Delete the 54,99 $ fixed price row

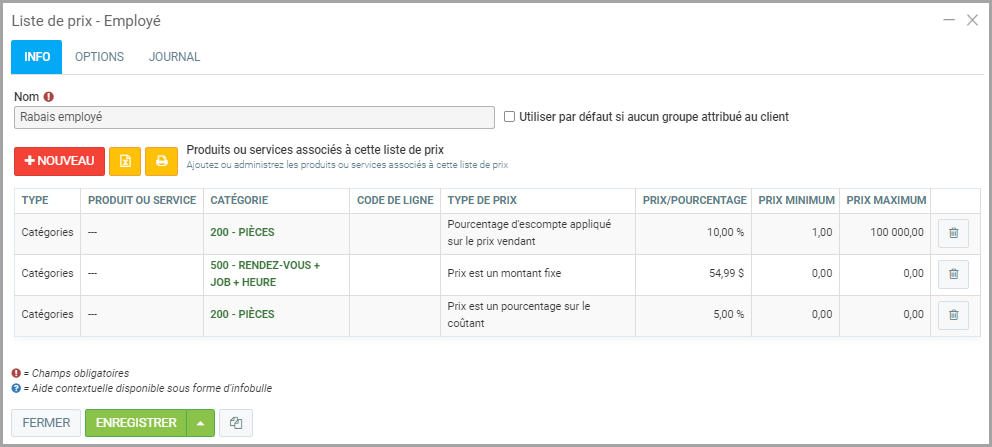(x=953, y=274)
